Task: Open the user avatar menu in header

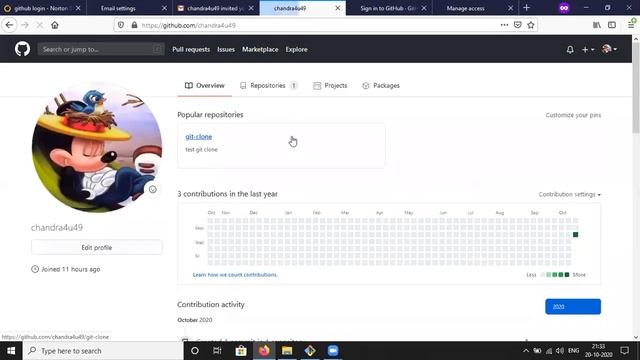Action: [x=609, y=49]
